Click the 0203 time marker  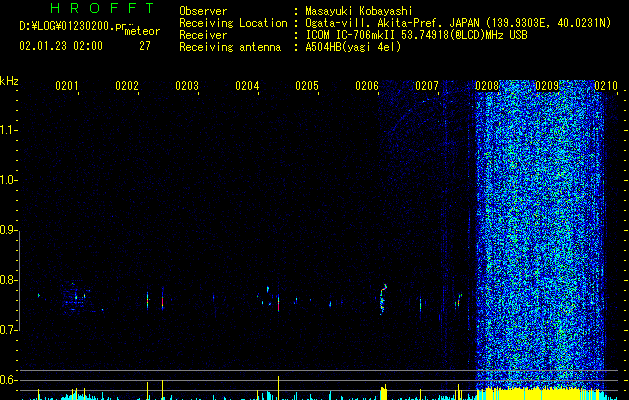(187, 86)
